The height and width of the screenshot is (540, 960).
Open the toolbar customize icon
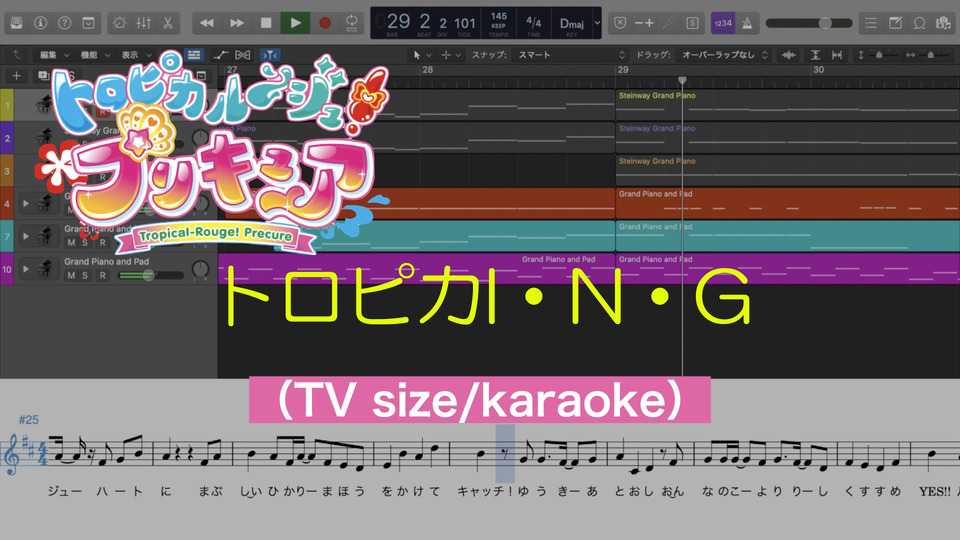88,23
